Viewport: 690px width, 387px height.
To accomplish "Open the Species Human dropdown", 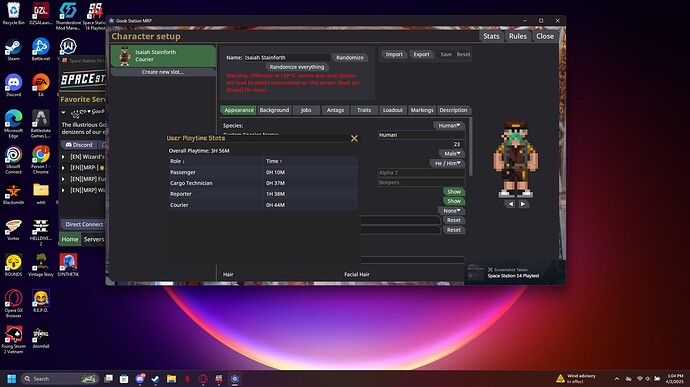I will click(x=449, y=125).
